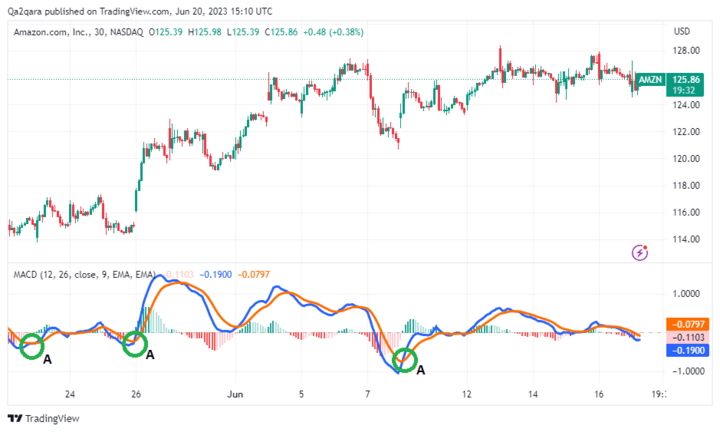Click the close value C125.86 in header

[x=281, y=32]
